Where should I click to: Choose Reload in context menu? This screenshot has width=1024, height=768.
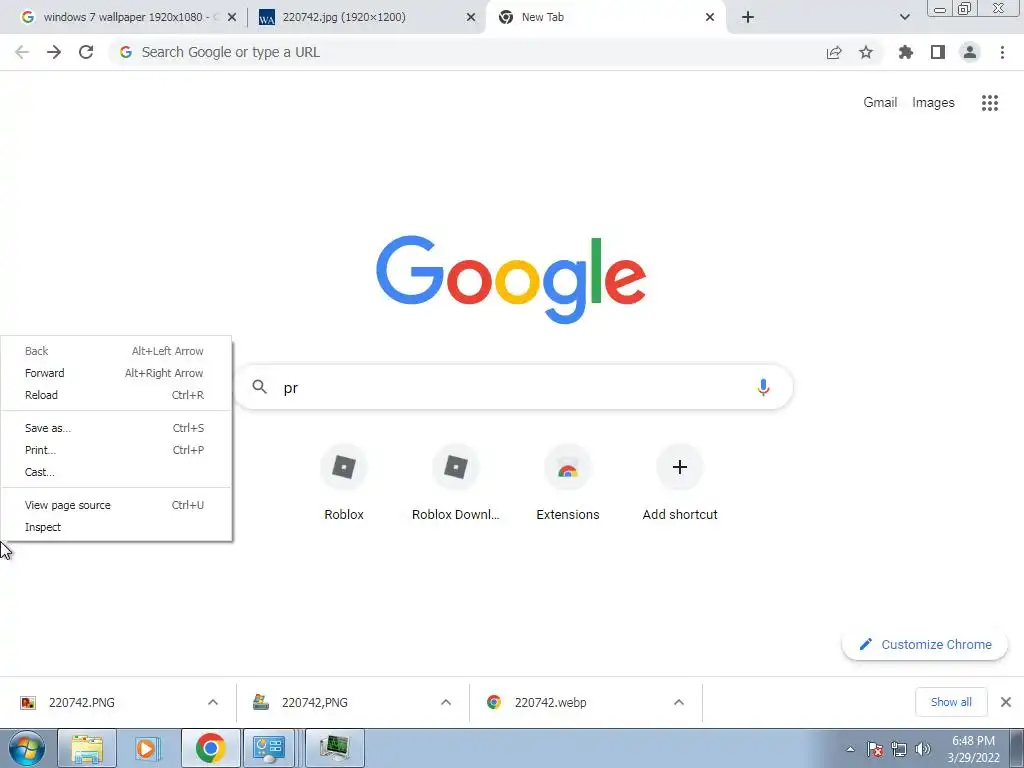pyautogui.click(x=116, y=395)
